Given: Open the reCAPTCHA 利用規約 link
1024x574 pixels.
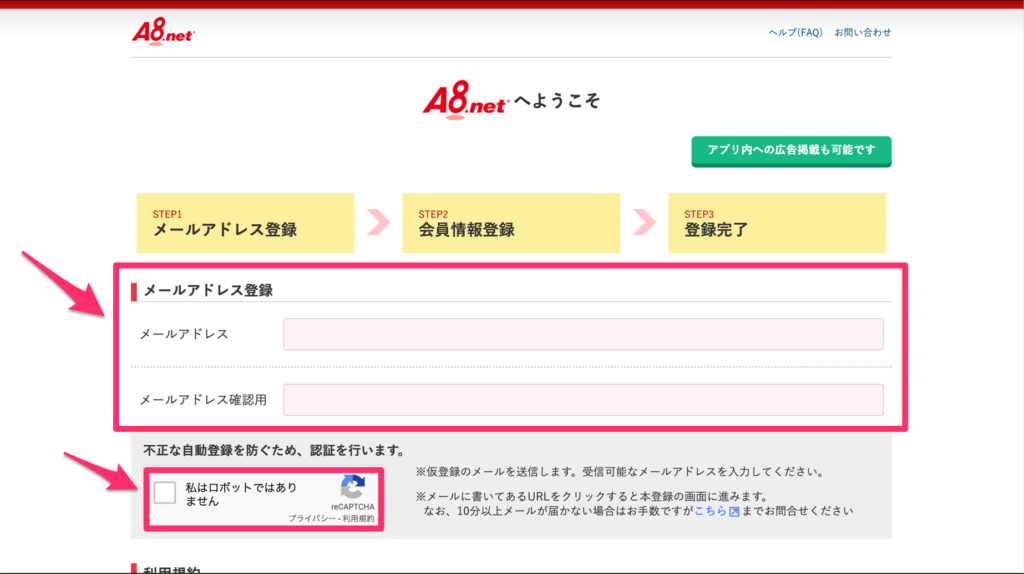Looking at the screenshot, I should click(x=357, y=519).
